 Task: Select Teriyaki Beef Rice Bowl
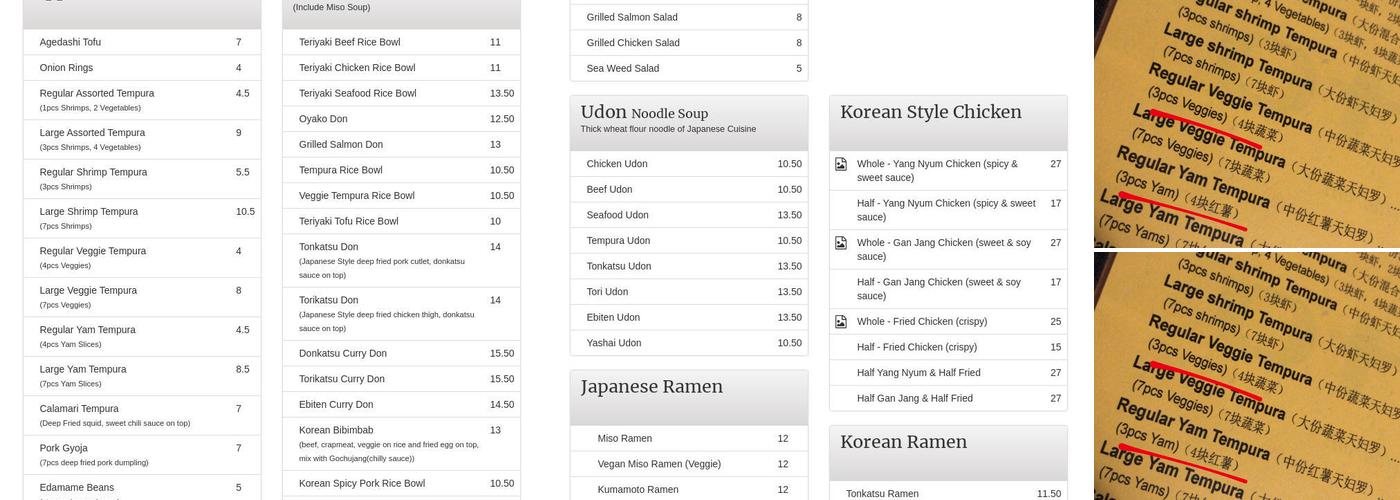pos(401,42)
